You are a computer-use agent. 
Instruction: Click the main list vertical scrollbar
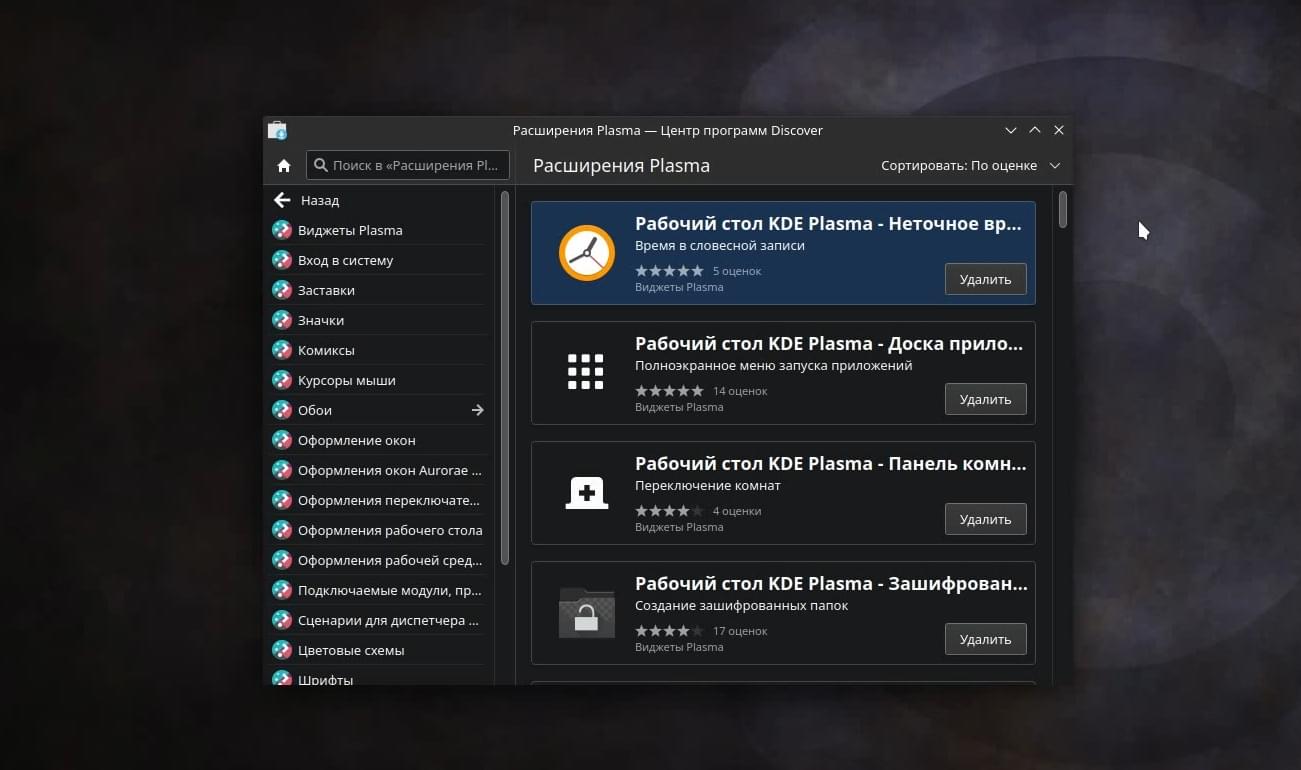point(1063,209)
